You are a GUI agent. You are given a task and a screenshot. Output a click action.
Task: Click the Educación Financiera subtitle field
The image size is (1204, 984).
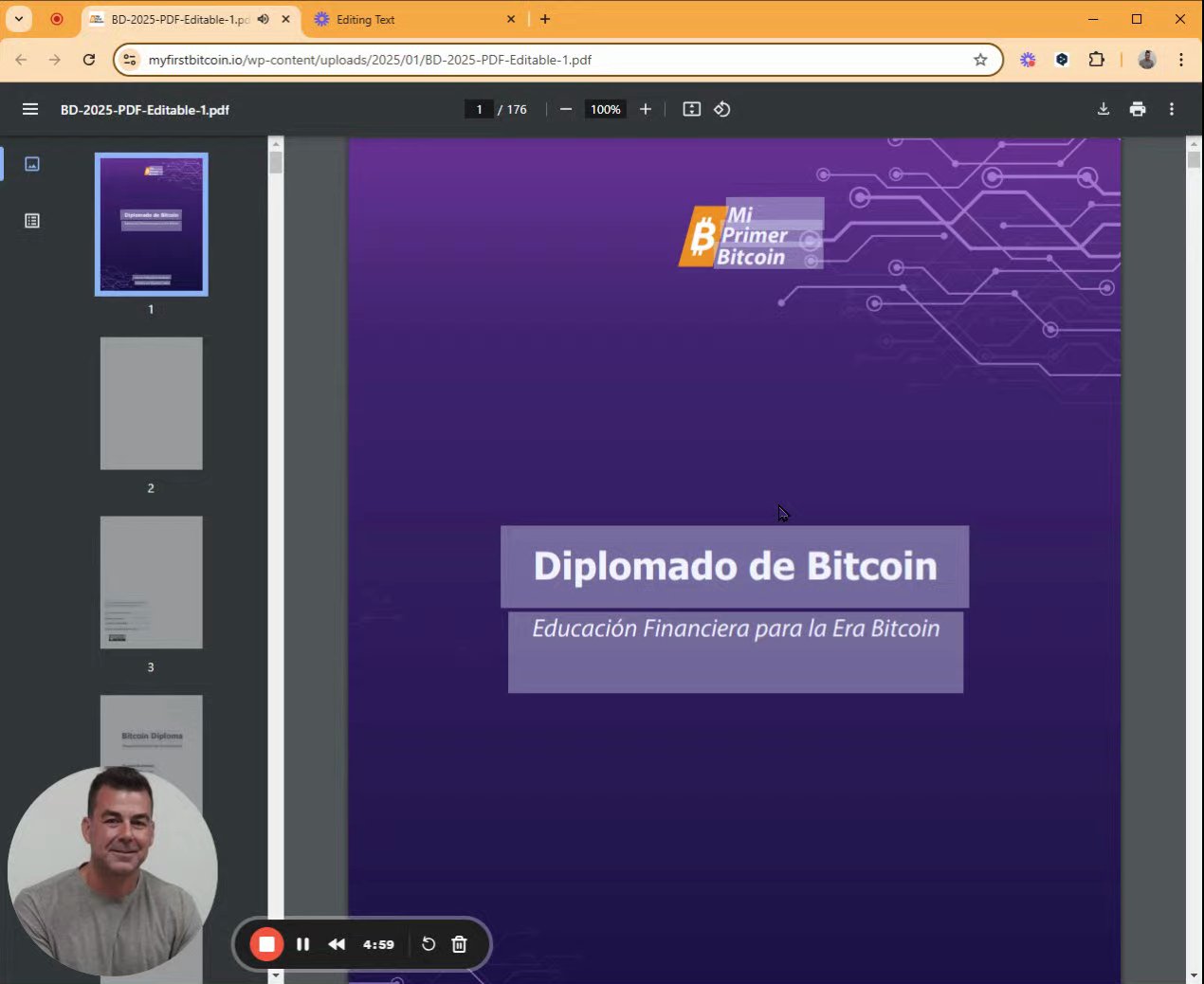click(x=736, y=652)
